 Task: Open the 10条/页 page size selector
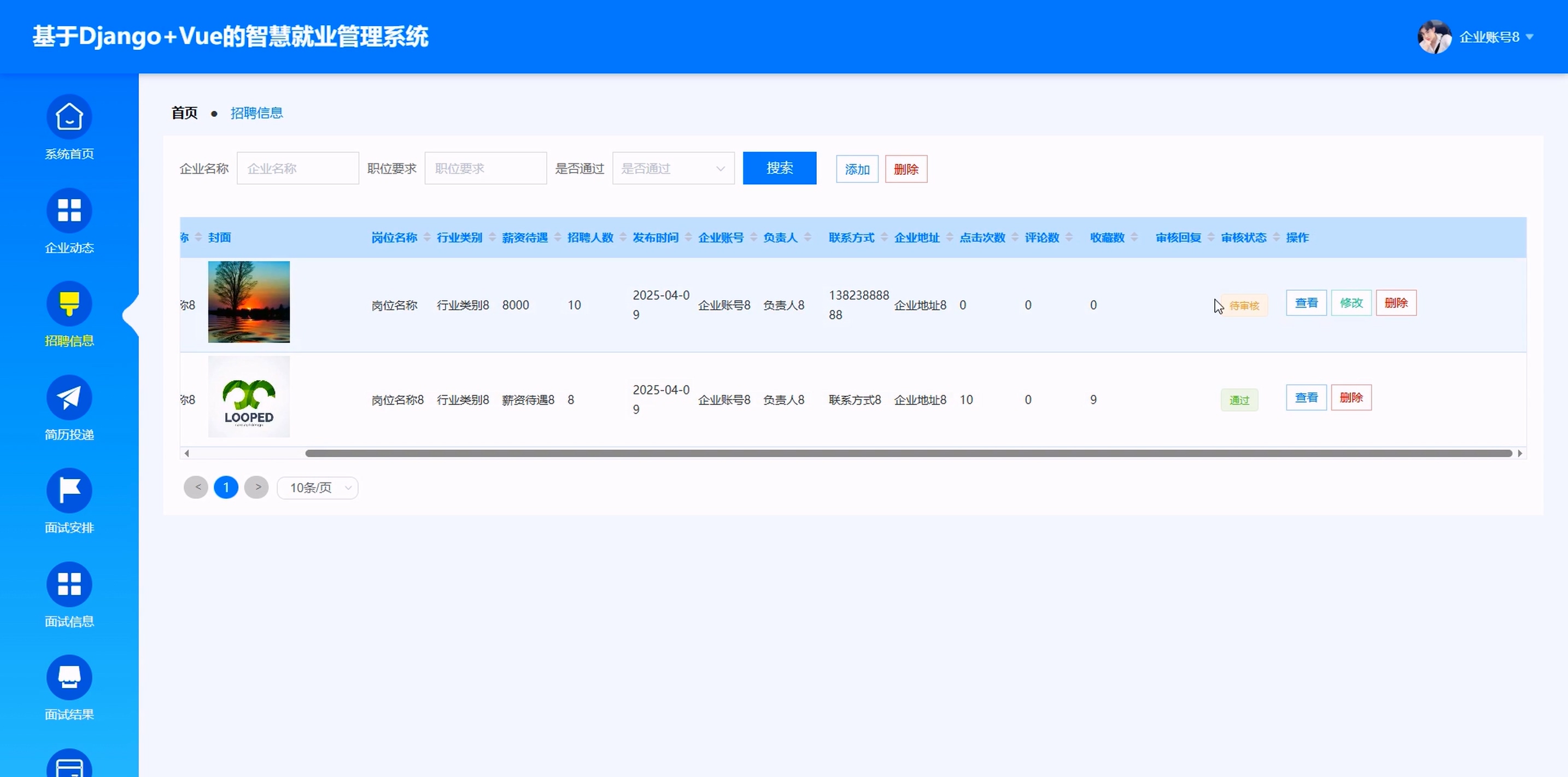(x=317, y=487)
